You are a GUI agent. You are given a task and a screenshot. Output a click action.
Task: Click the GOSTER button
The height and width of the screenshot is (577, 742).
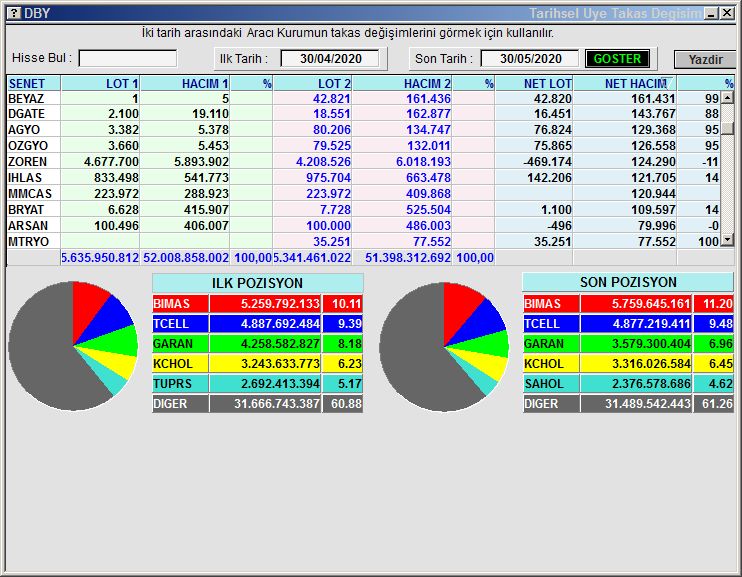pyautogui.click(x=617, y=59)
